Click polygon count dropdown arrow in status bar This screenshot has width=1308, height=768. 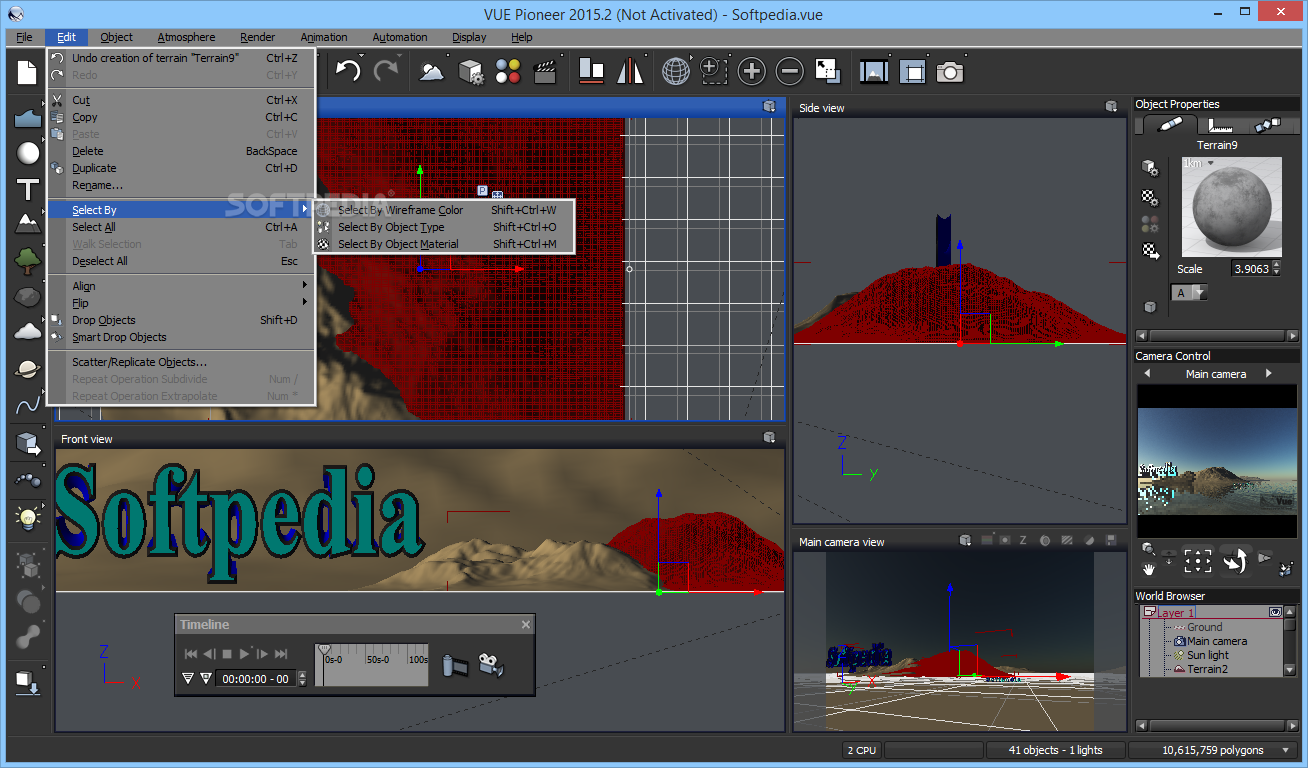(x=1285, y=750)
